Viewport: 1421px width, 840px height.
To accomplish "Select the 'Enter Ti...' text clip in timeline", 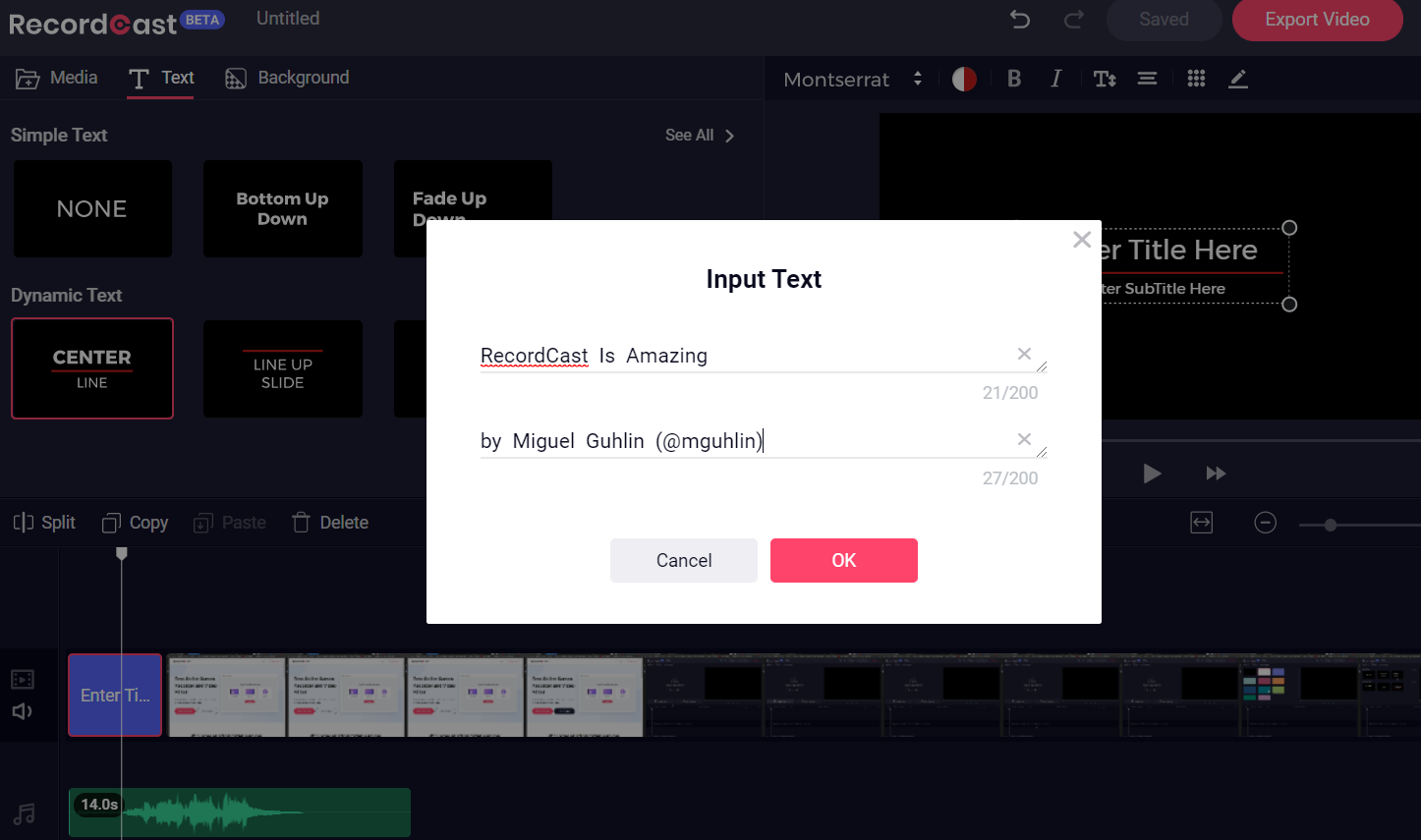I will tap(115, 696).
